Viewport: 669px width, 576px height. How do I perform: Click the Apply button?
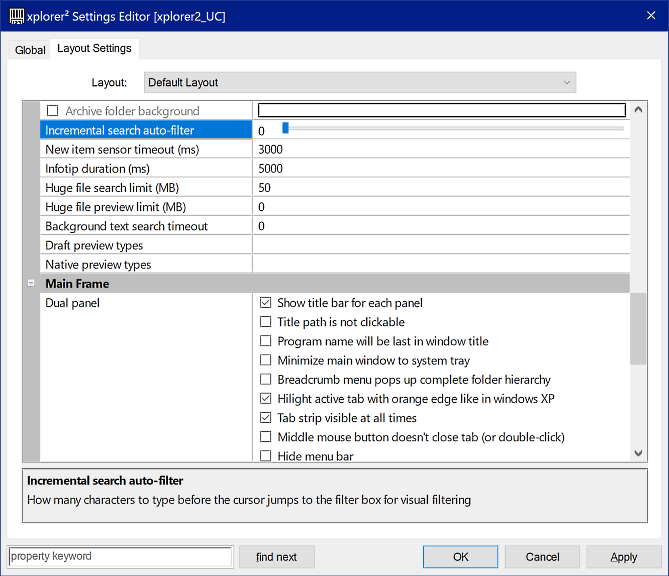coord(623,557)
